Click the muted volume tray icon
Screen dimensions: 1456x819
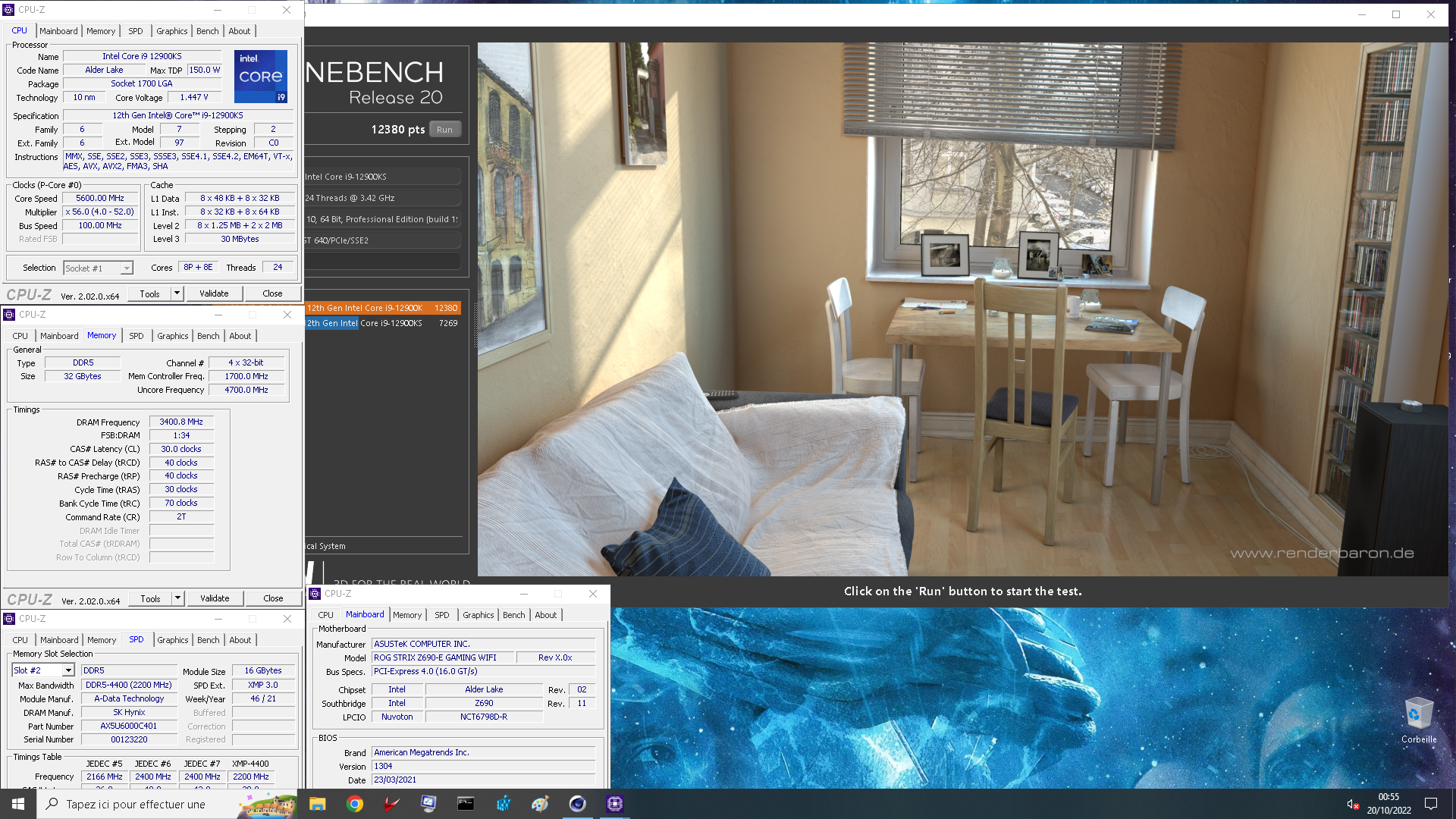[x=1352, y=804]
